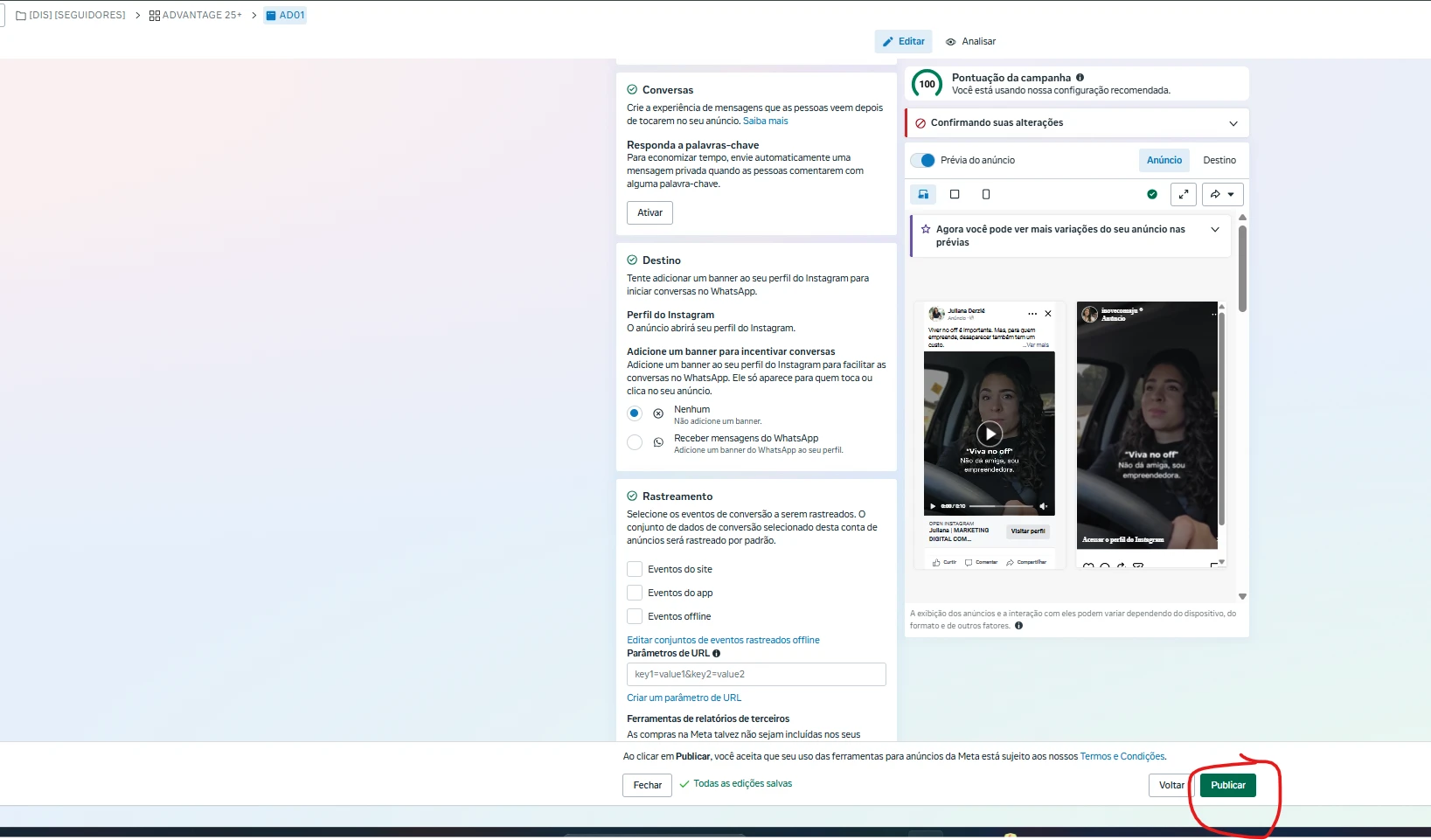
Task: Click the WhatsApp icon in banner options
Action: 658,442
